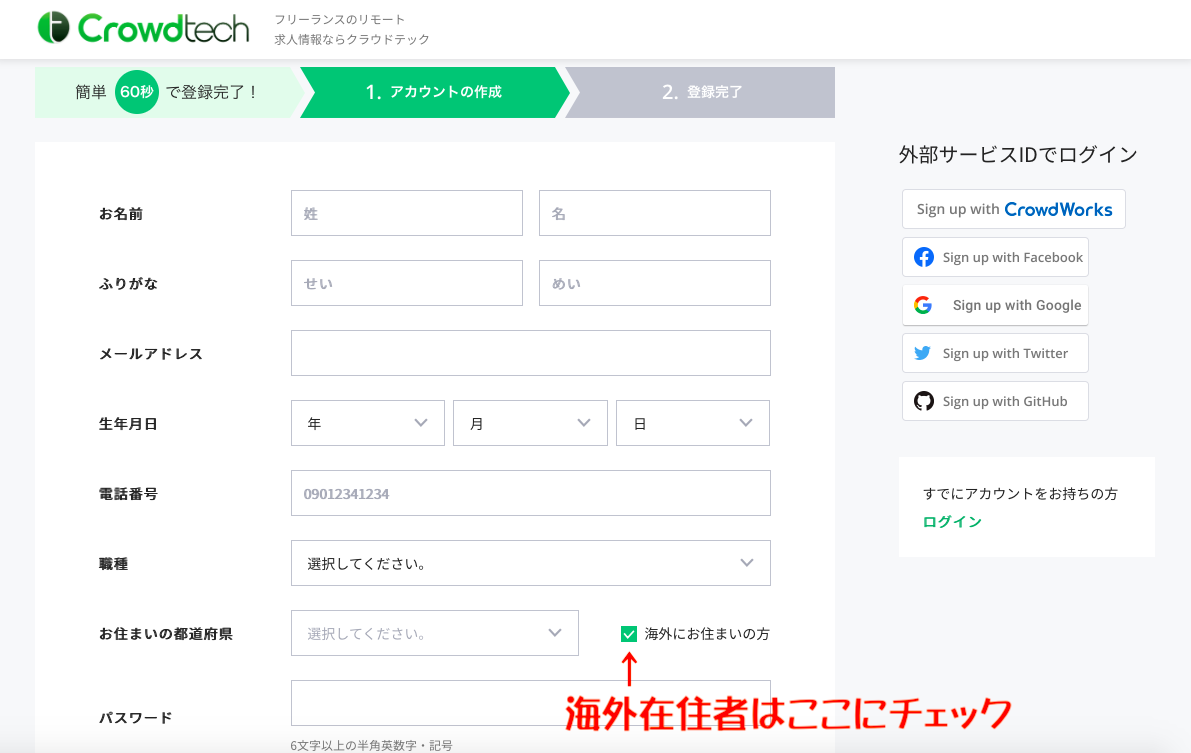Click the GitHub icon for sign up
This screenshot has height=753, width=1191.
923,401
